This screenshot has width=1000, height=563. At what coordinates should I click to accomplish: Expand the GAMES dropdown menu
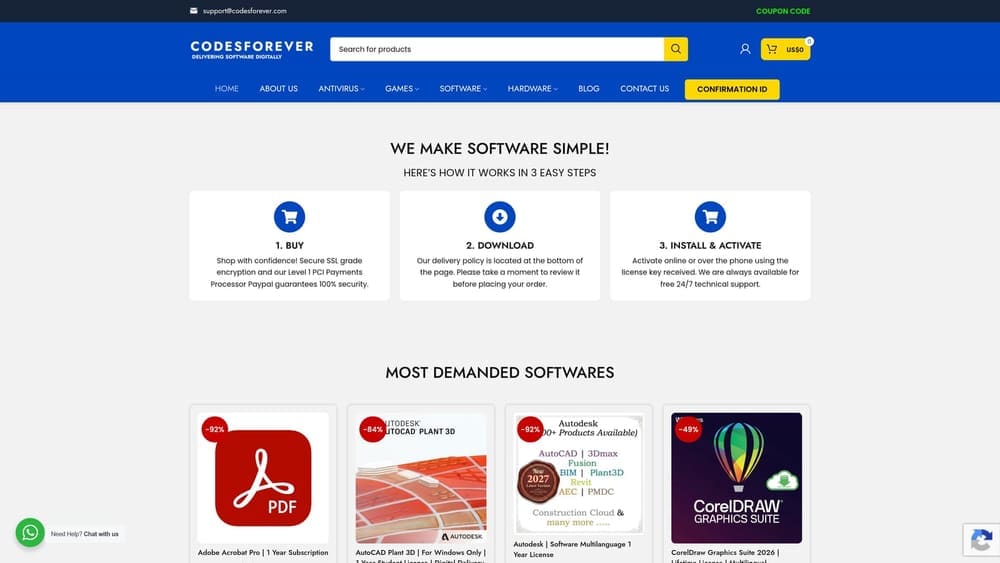click(402, 89)
